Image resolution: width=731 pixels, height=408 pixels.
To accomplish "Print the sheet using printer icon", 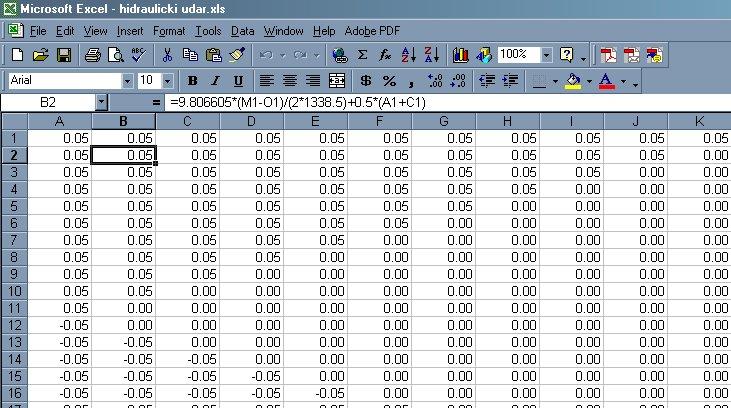I will tap(92, 55).
